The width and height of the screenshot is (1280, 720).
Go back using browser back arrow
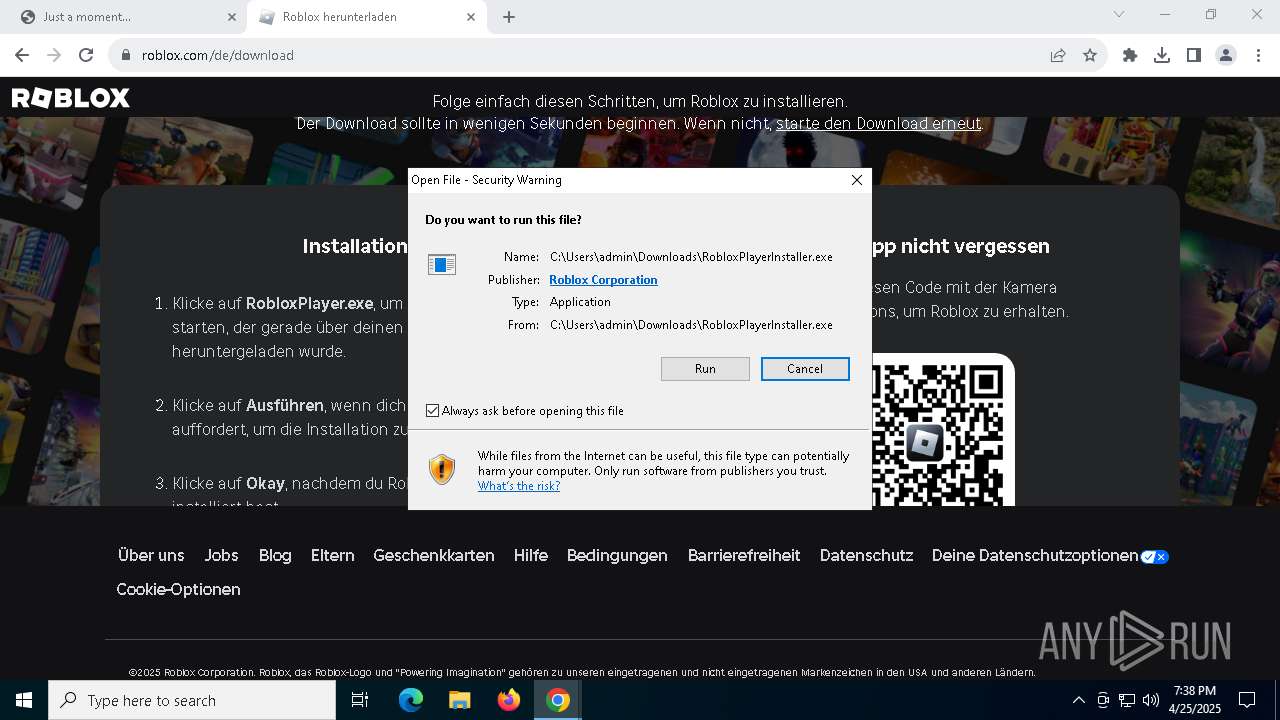coord(22,55)
